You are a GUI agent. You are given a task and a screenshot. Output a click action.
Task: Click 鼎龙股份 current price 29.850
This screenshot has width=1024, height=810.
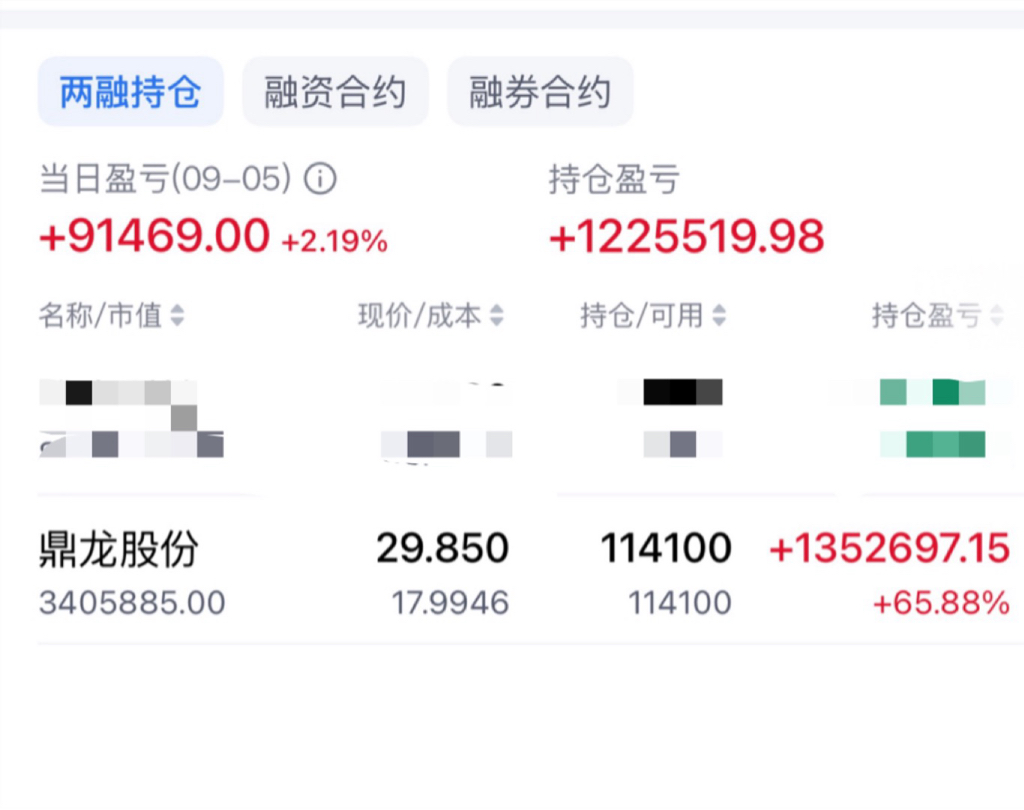tap(442, 548)
